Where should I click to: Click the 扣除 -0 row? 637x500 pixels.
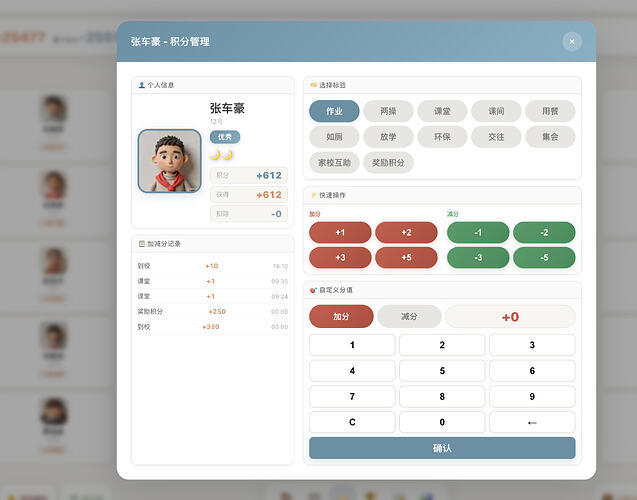pyautogui.click(x=249, y=214)
